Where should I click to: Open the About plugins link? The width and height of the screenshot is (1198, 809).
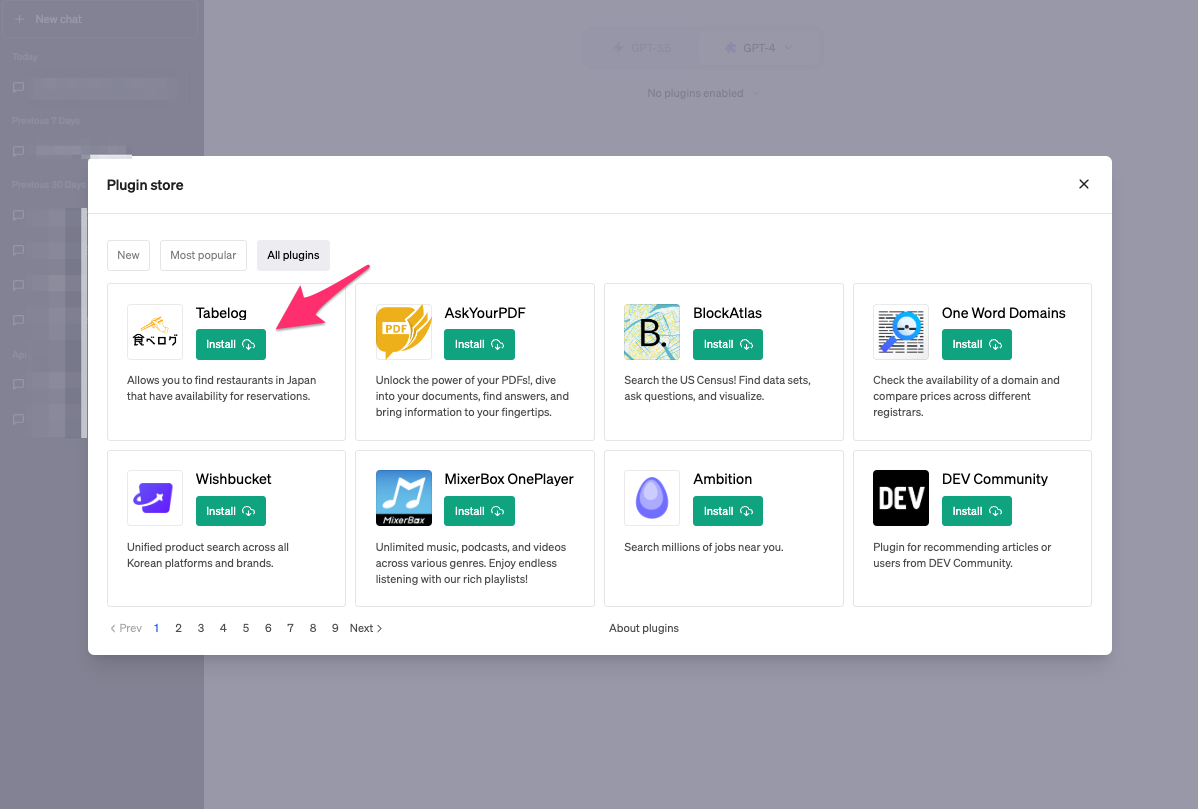(644, 628)
